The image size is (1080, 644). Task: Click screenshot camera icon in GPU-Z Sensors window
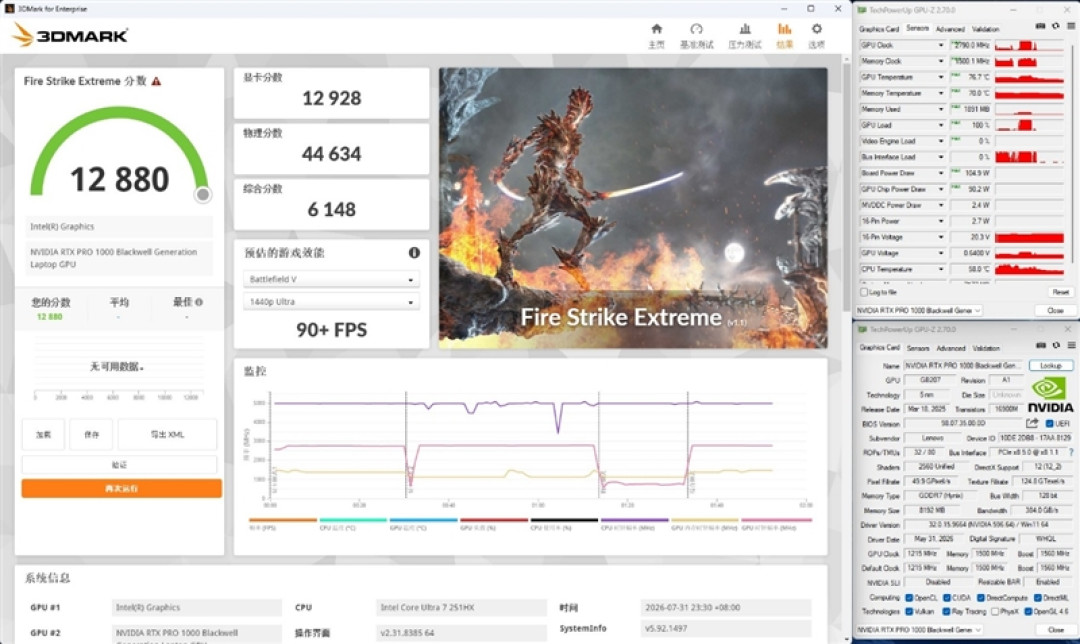[1040, 27]
